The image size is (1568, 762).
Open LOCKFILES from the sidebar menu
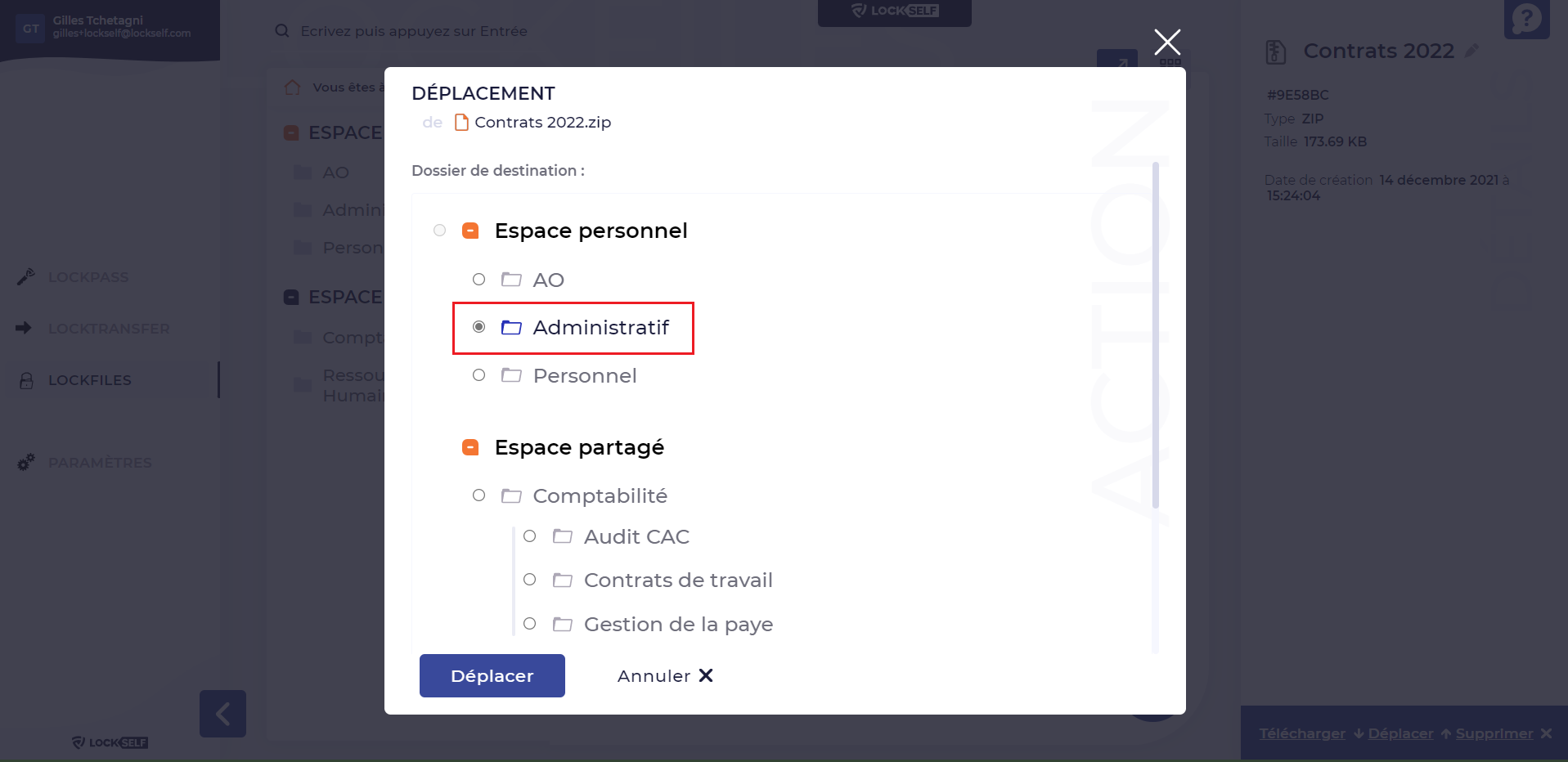coord(90,380)
